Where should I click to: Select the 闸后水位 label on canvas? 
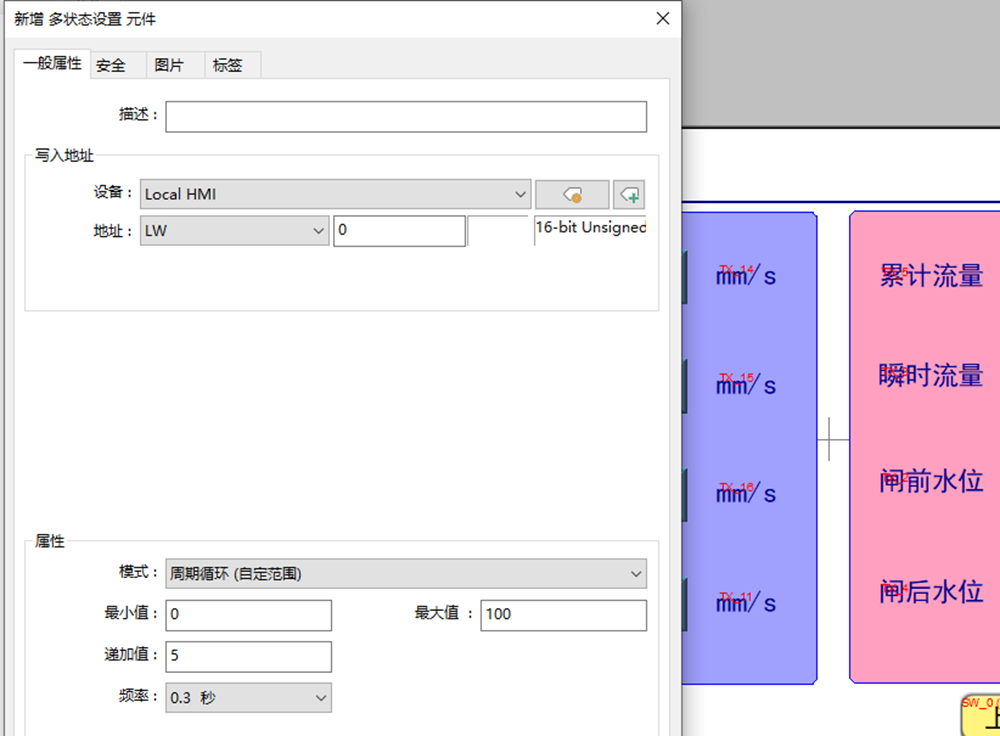point(930,592)
